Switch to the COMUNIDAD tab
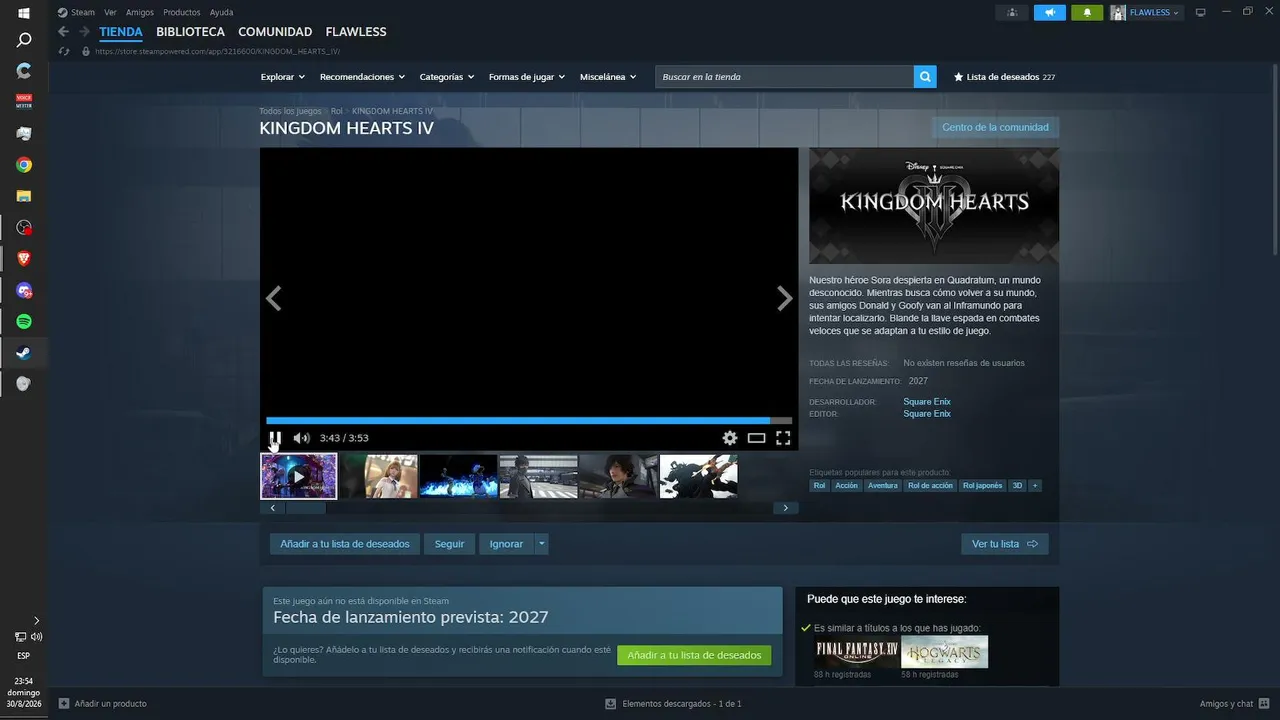The width and height of the screenshot is (1280, 720). 275,32
